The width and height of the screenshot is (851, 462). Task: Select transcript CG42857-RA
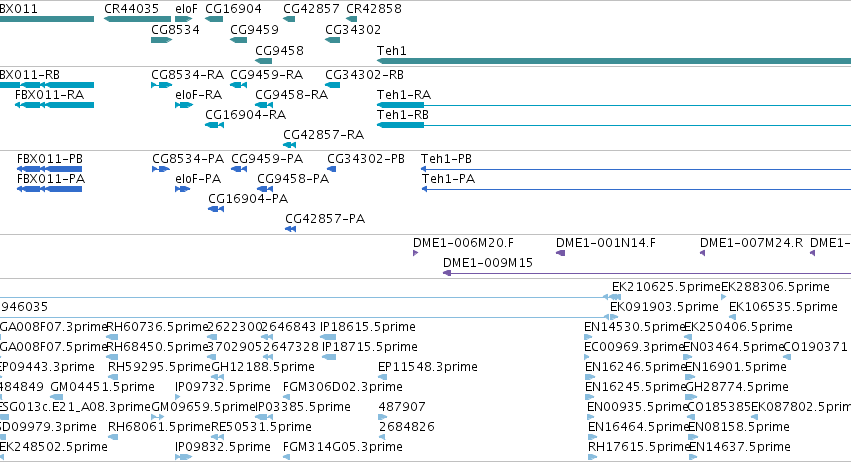(323, 135)
